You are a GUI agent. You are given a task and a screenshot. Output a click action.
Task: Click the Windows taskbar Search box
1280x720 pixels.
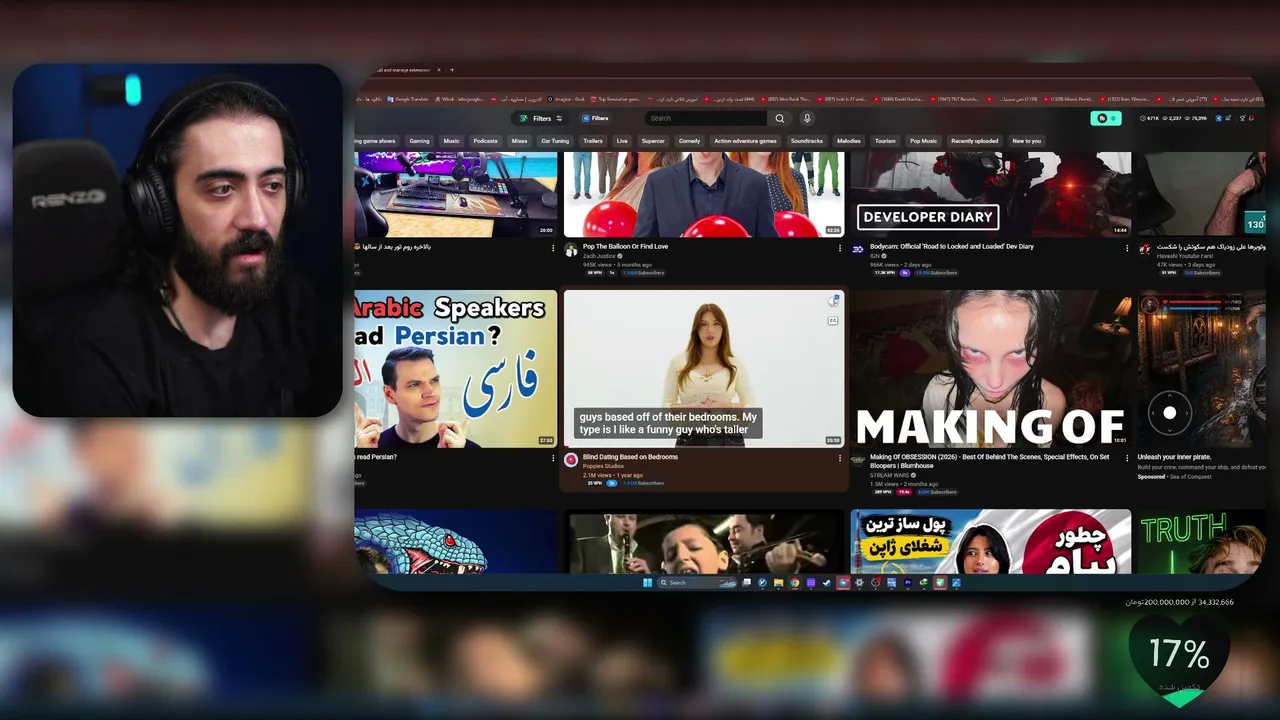pyautogui.click(x=698, y=583)
